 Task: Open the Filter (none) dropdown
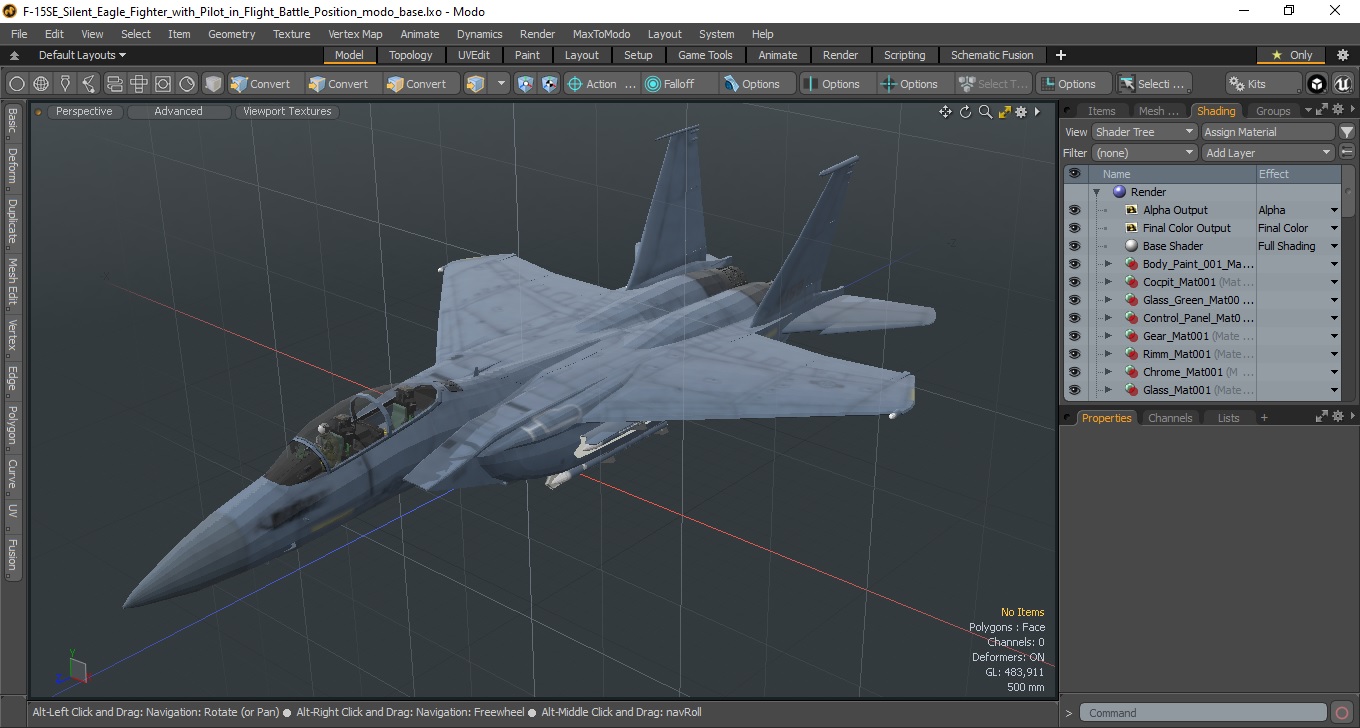click(x=1144, y=153)
